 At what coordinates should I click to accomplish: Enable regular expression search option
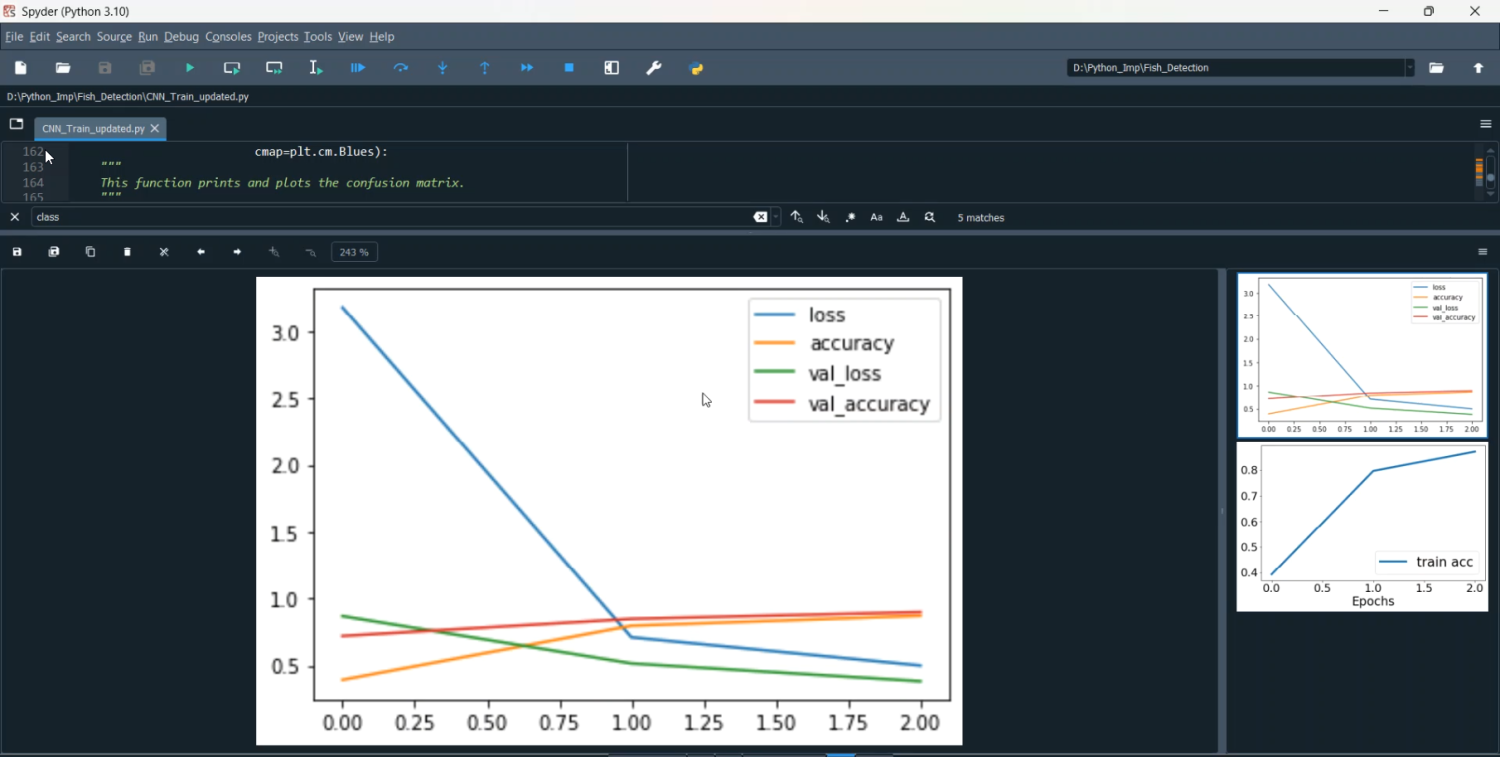[x=850, y=217]
